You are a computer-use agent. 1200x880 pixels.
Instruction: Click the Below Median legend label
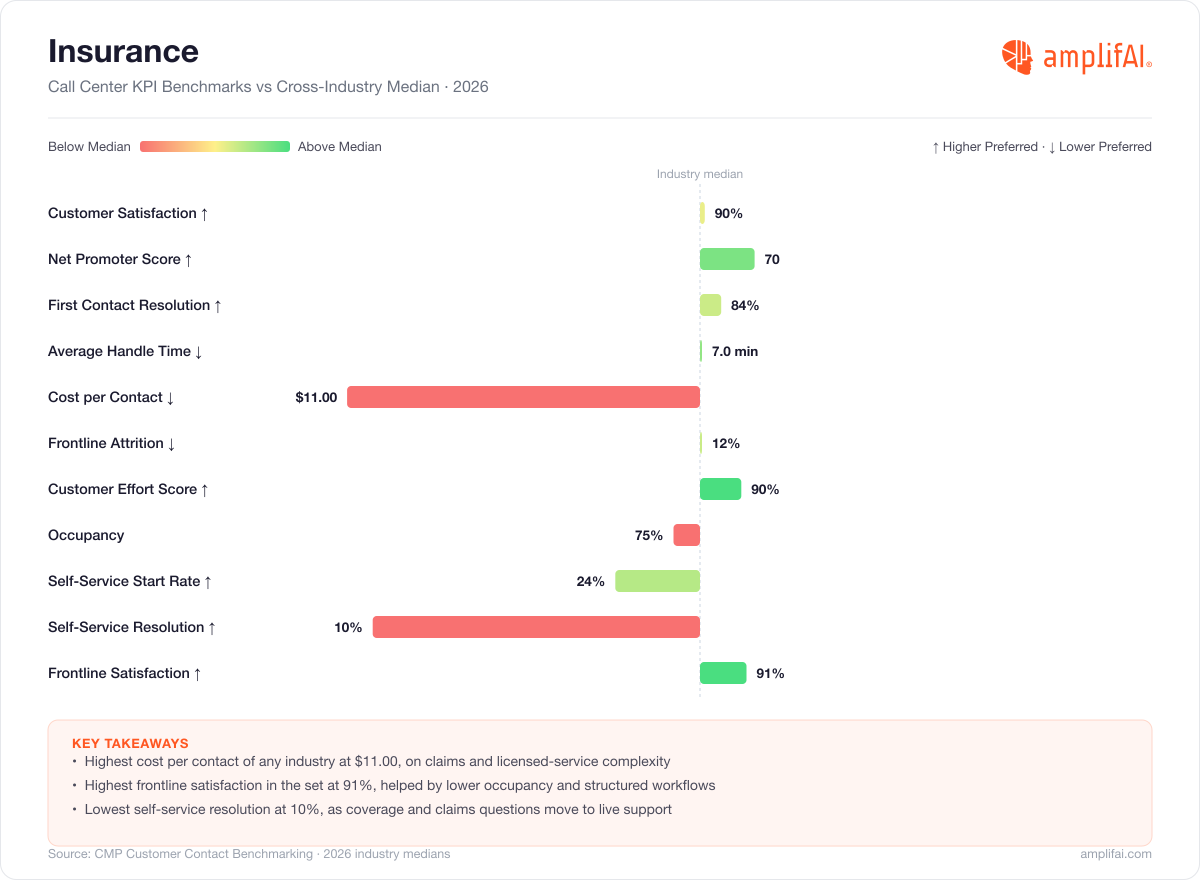click(89, 147)
